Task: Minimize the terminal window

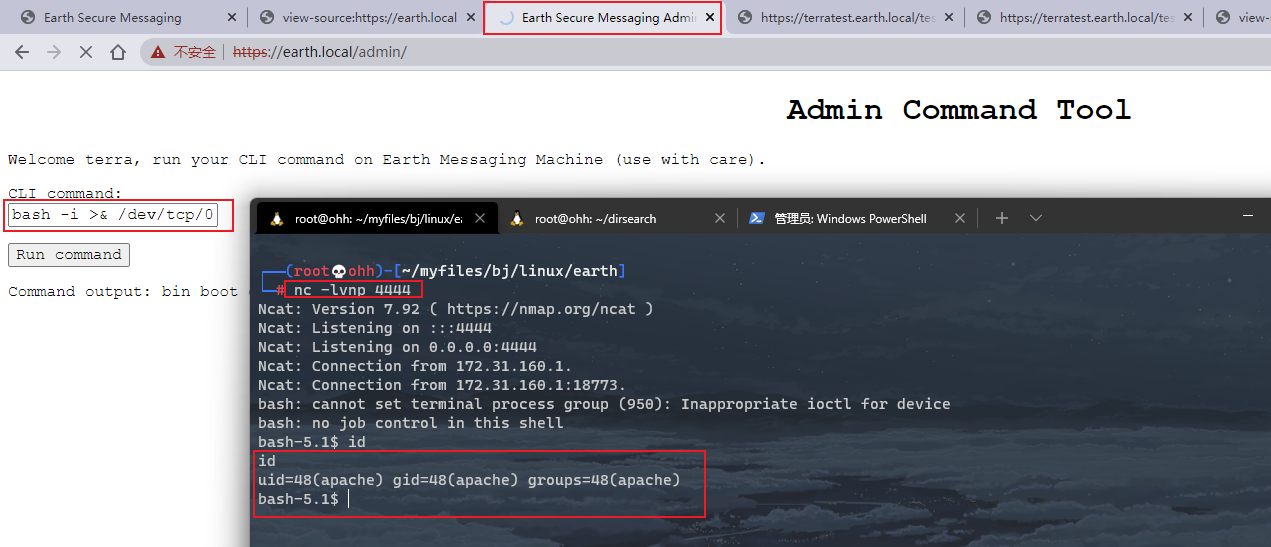Action: [x=1248, y=216]
